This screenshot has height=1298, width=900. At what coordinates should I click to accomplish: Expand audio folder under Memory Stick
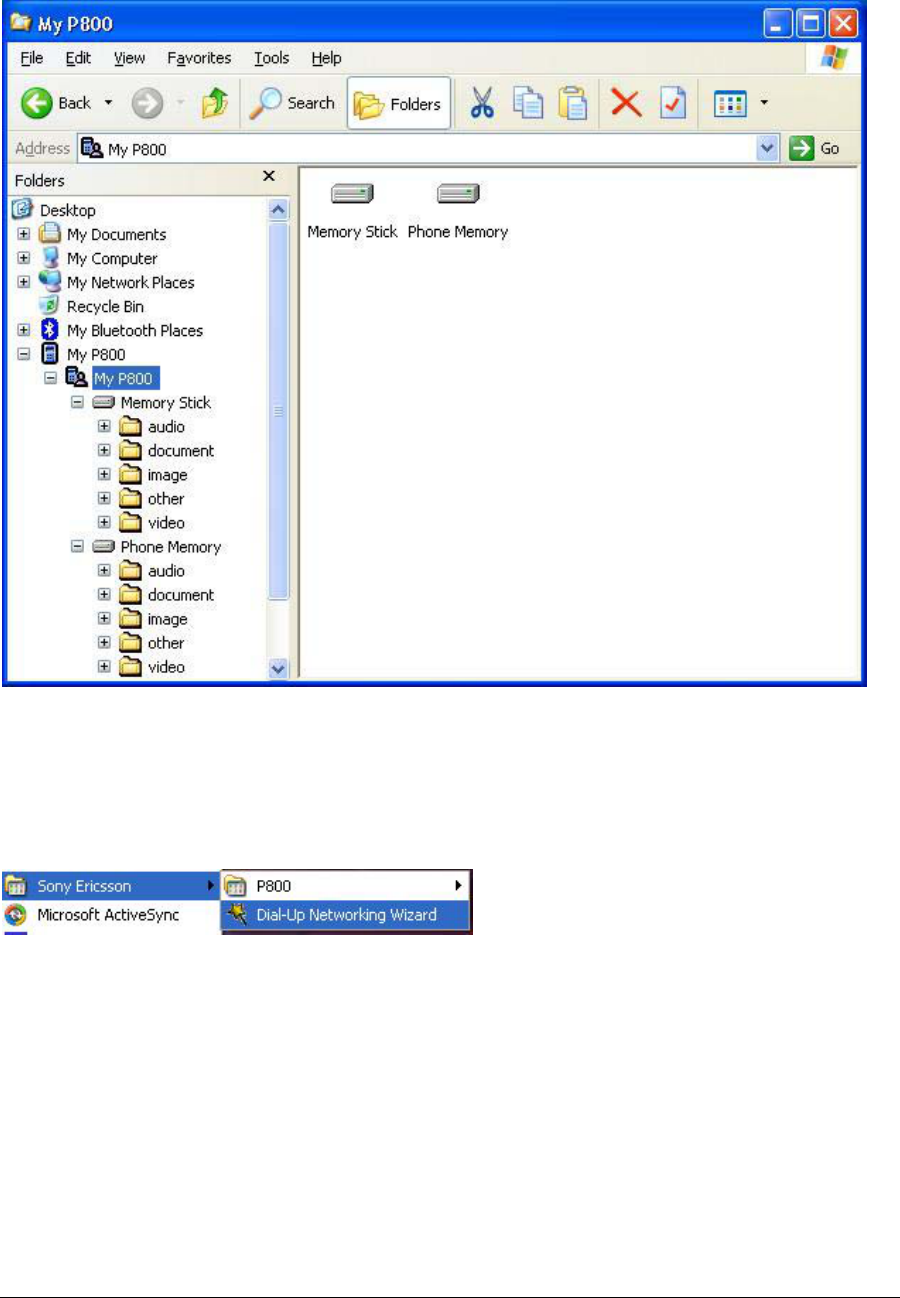(x=104, y=426)
